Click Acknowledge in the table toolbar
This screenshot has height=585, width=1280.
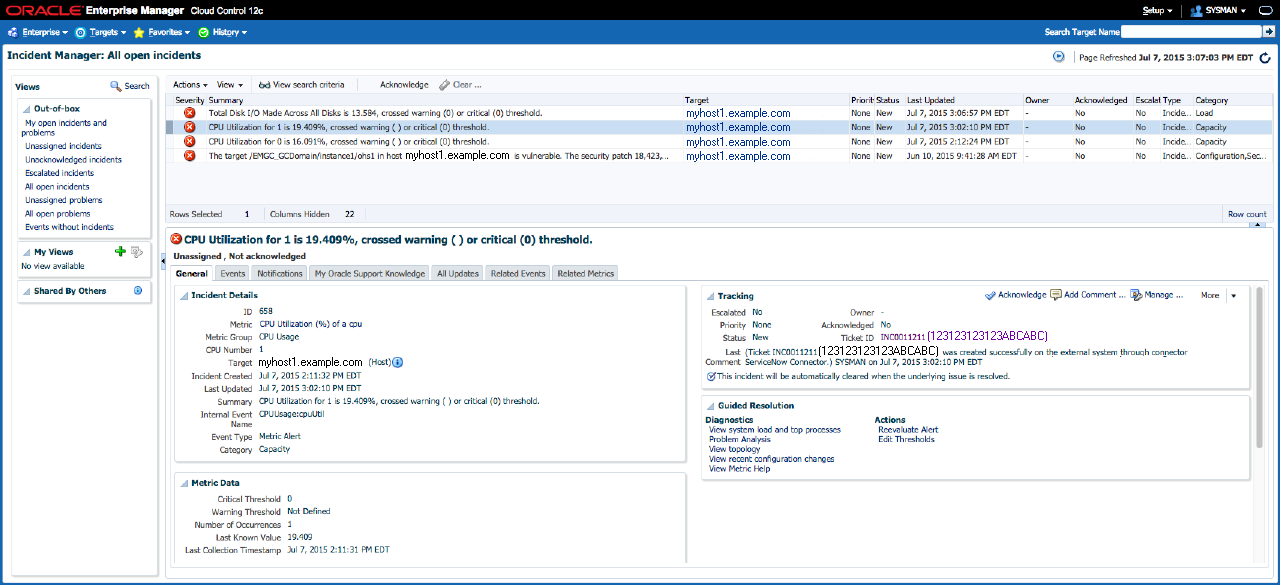404,85
